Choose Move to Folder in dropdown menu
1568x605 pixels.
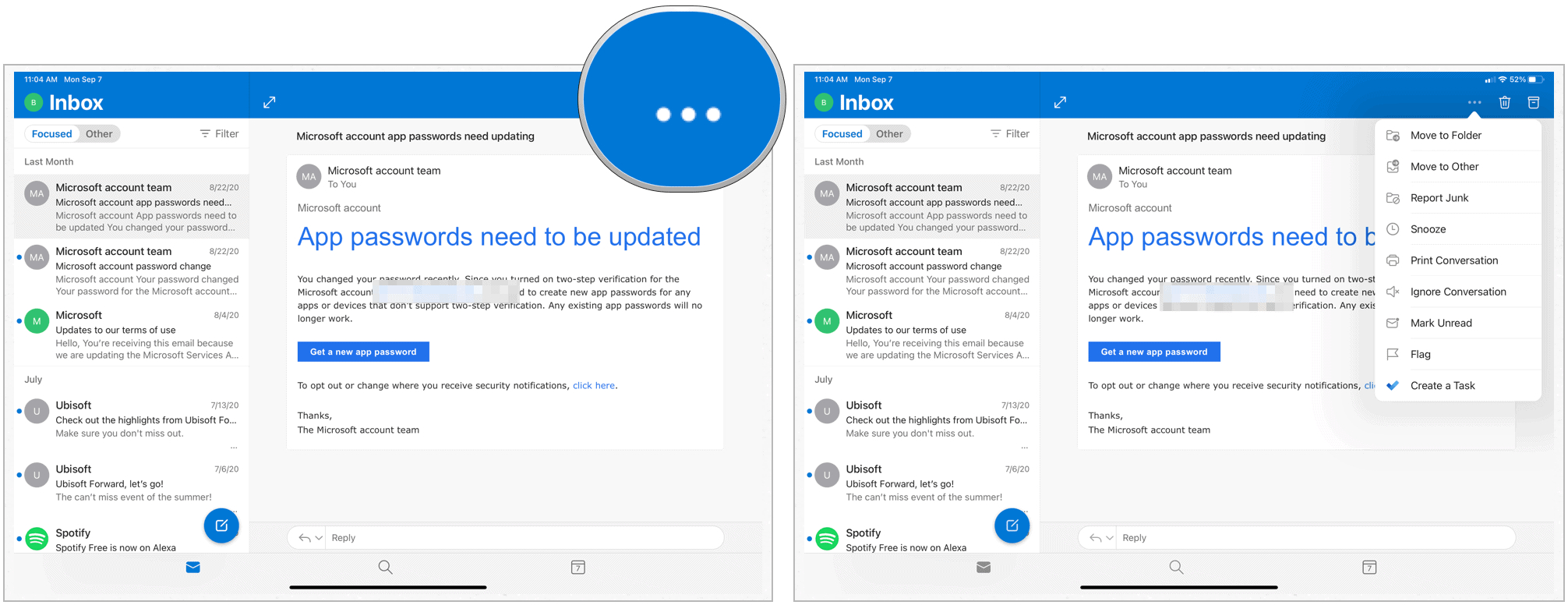click(x=1458, y=136)
